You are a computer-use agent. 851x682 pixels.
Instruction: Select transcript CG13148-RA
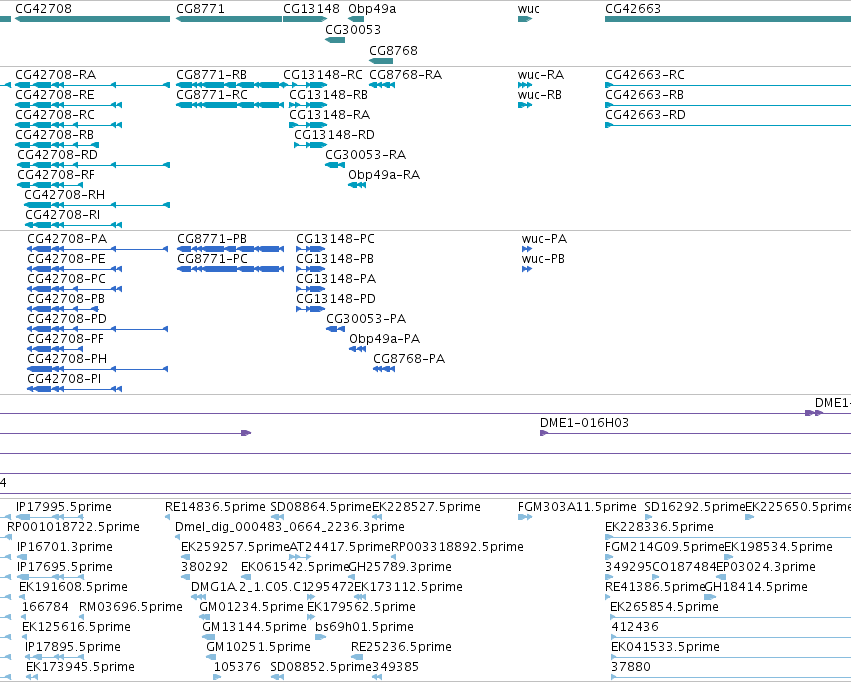tap(329, 115)
